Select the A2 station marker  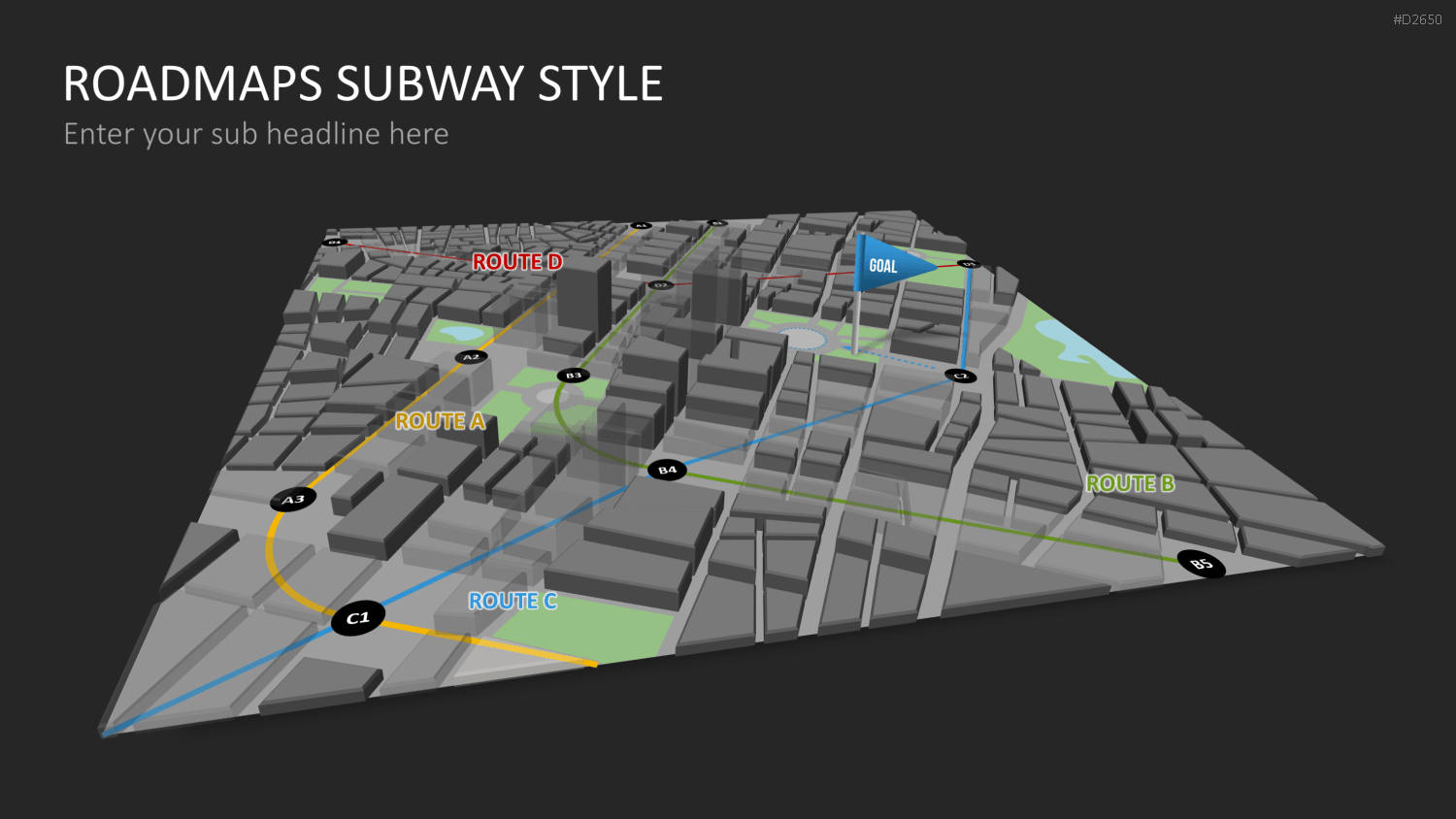pyautogui.click(x=471, y=357)
